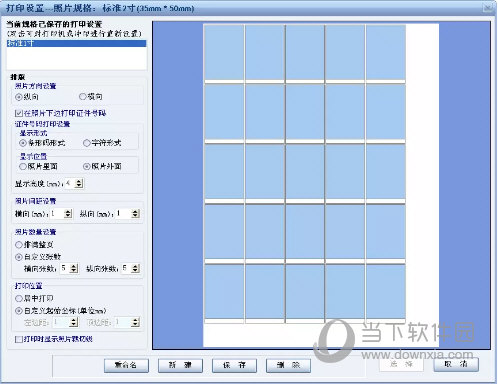Image resolution: width=498 pixels, height=384 pixels.
Task: Select the highlighted saved print setting entry
Action: (76, 43)
